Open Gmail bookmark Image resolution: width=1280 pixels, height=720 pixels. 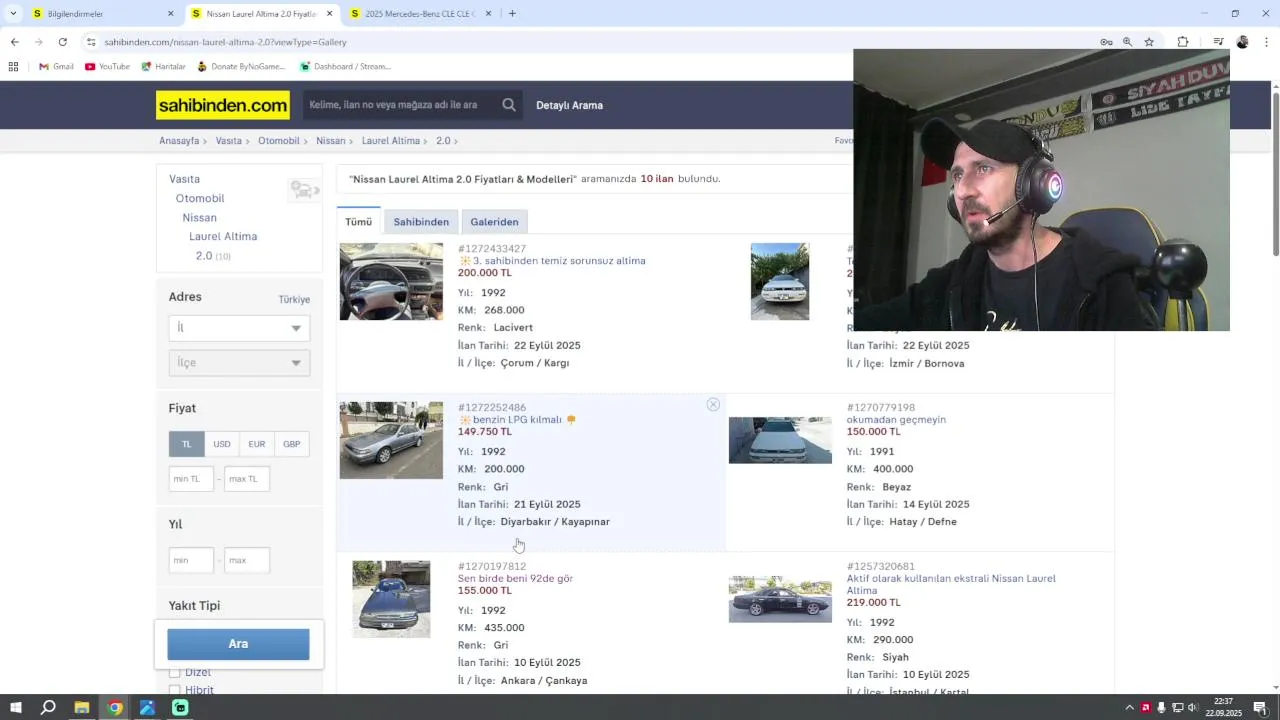click(x=56, y=66)
